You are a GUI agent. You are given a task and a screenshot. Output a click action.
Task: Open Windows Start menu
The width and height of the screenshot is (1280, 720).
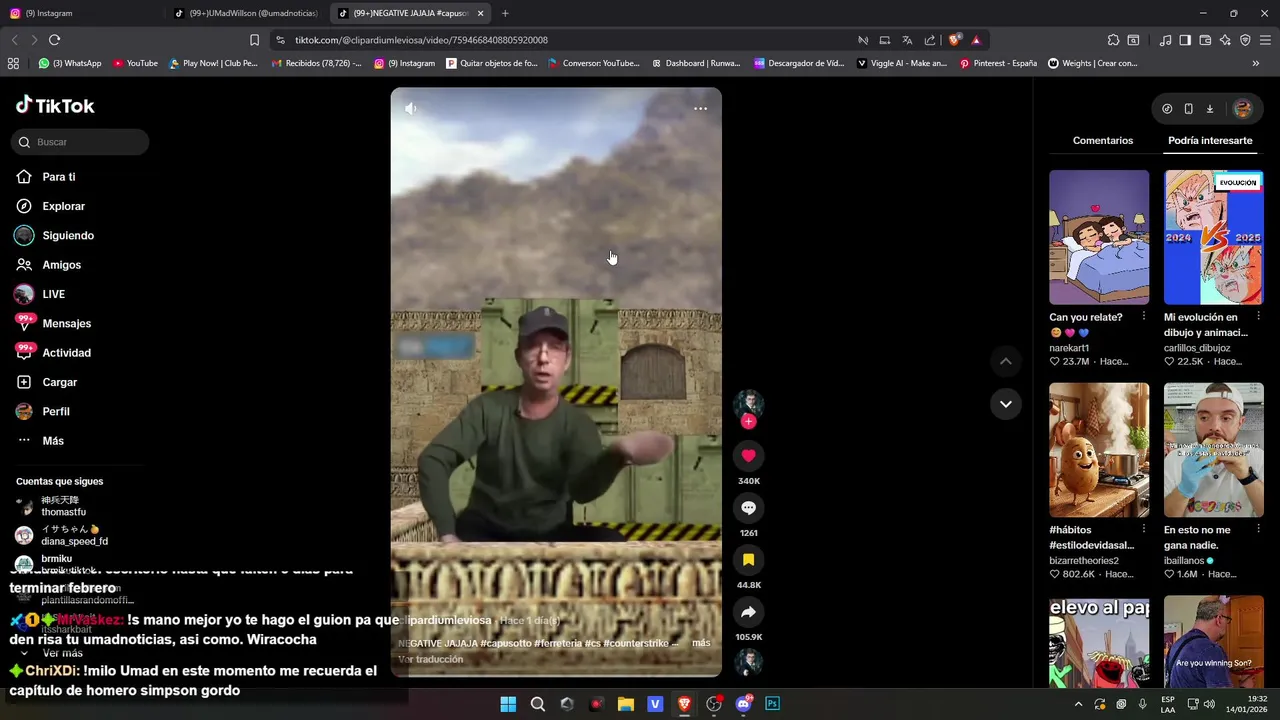pyautogui.click(x=508, y=704)
